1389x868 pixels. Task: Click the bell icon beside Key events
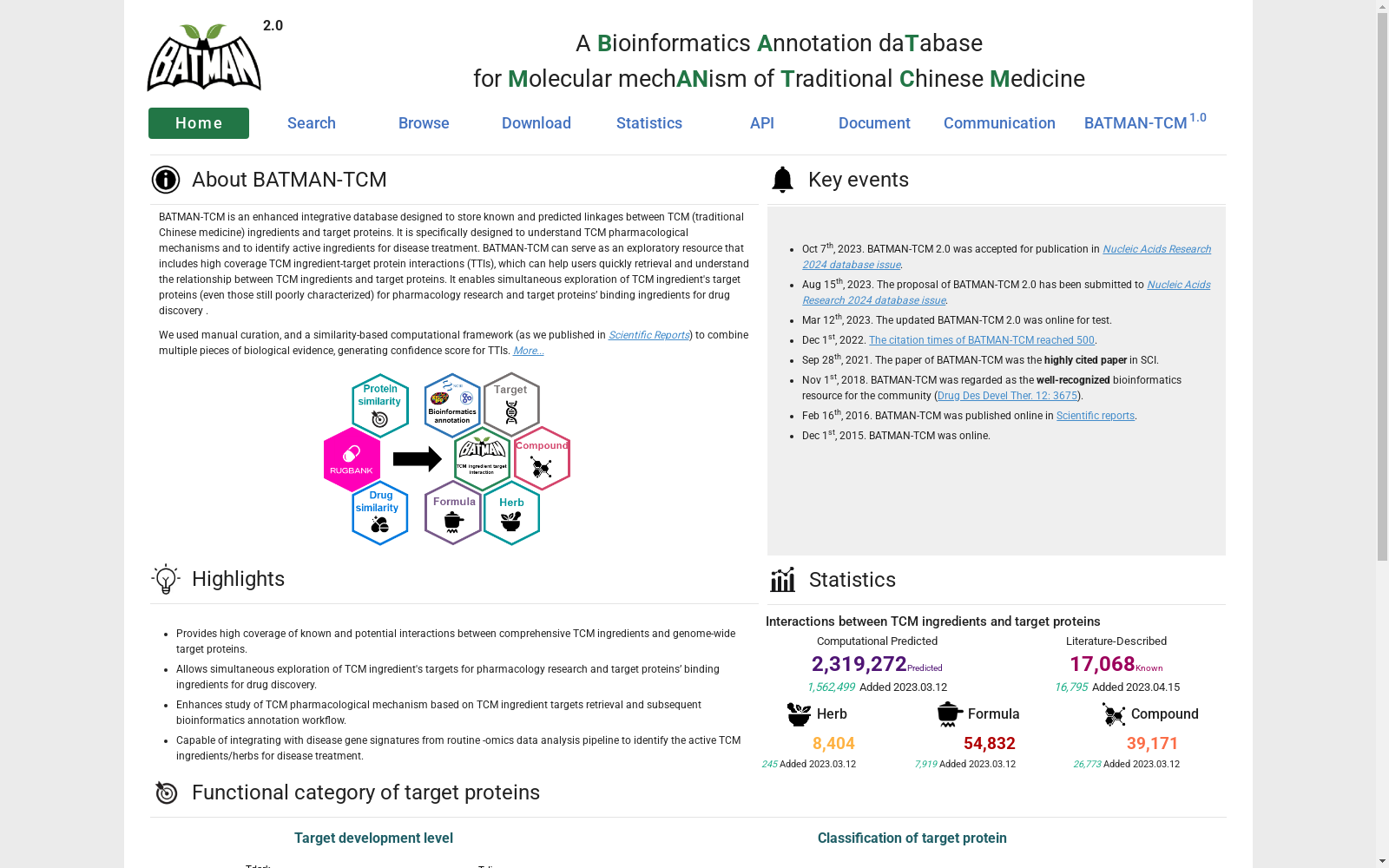782,180
